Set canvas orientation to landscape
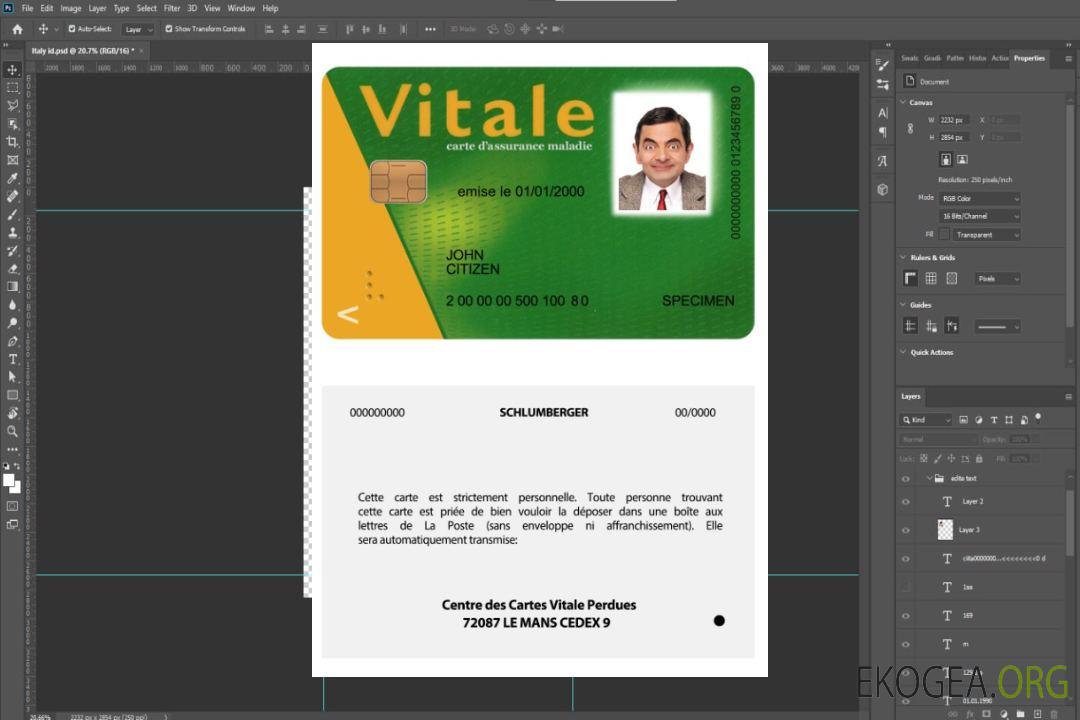Screen dimensions: 1080x720 pyautogui.click(x=962, y=159)
